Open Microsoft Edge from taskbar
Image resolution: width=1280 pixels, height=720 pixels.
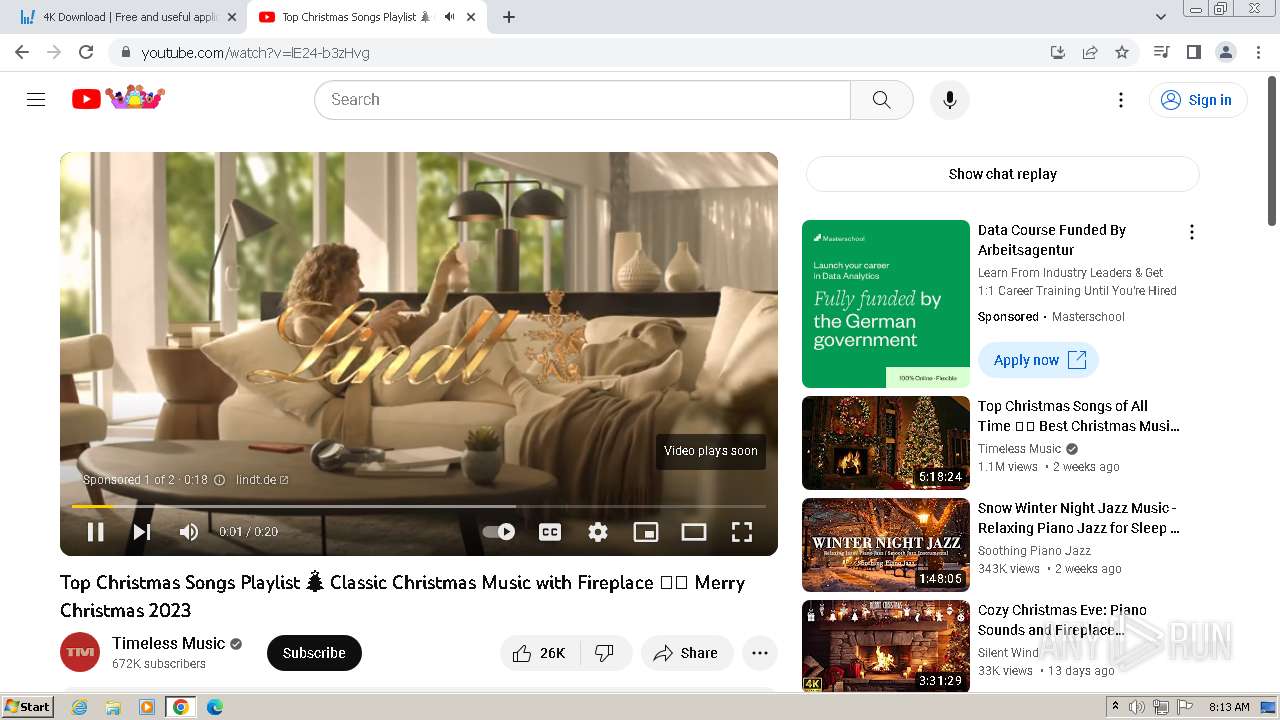[215, 707]
